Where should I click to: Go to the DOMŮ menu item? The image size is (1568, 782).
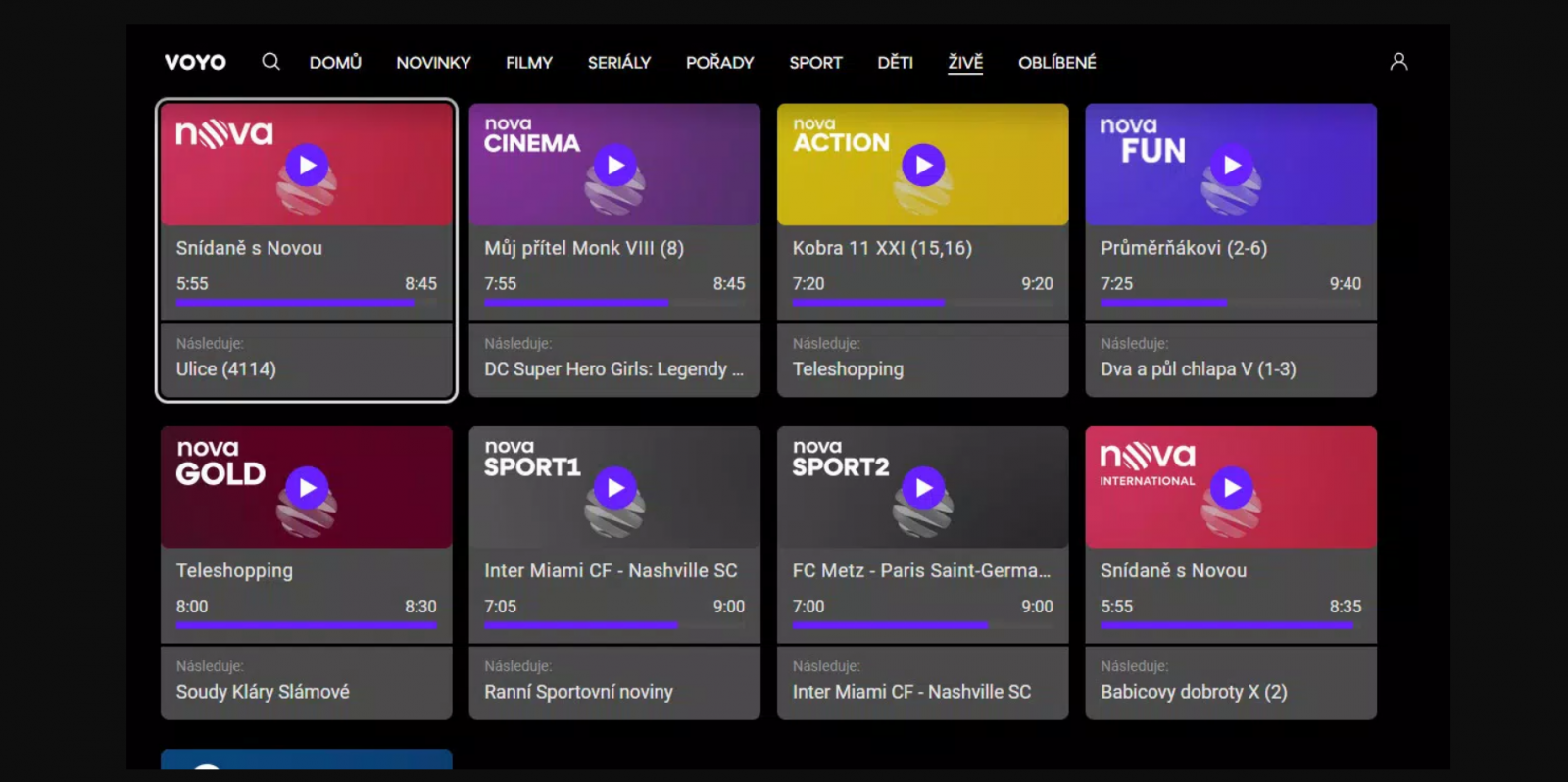335,62
